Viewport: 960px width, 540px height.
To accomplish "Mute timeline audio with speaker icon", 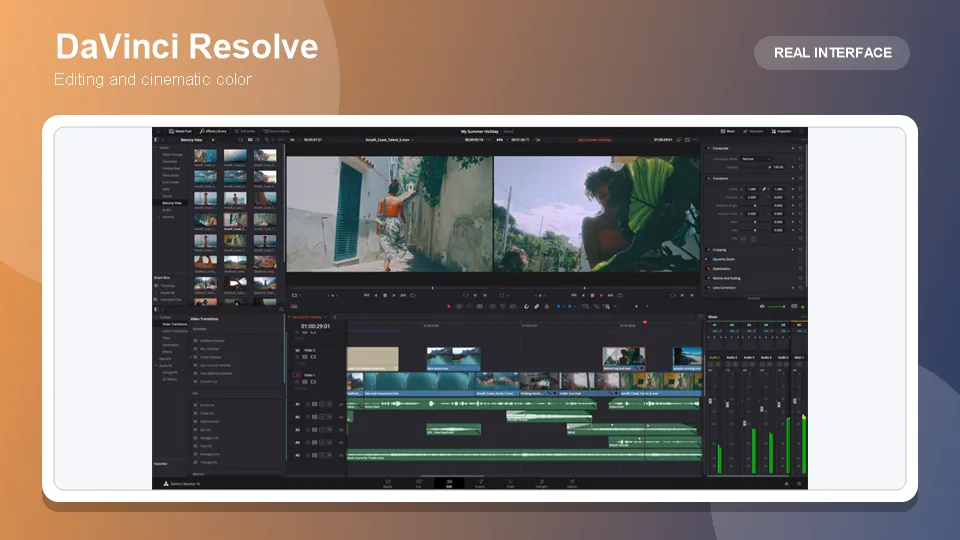I will click(x=762, y=306).
